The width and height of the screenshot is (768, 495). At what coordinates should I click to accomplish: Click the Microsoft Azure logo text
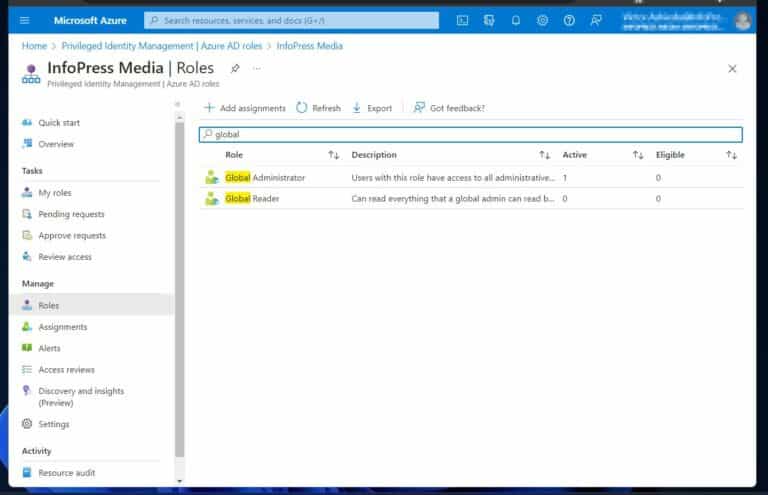90,21
